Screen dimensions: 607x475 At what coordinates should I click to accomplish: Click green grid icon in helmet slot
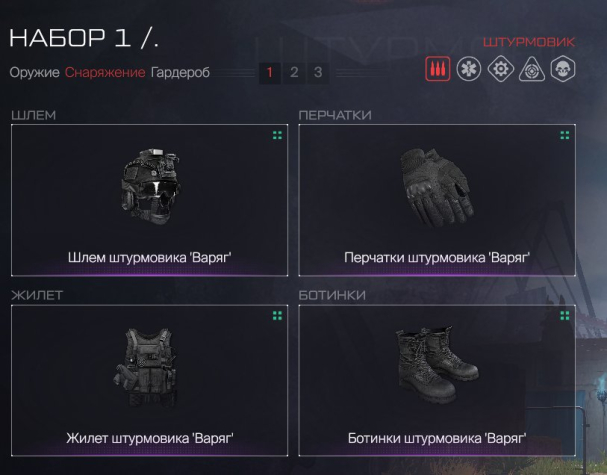277,135
